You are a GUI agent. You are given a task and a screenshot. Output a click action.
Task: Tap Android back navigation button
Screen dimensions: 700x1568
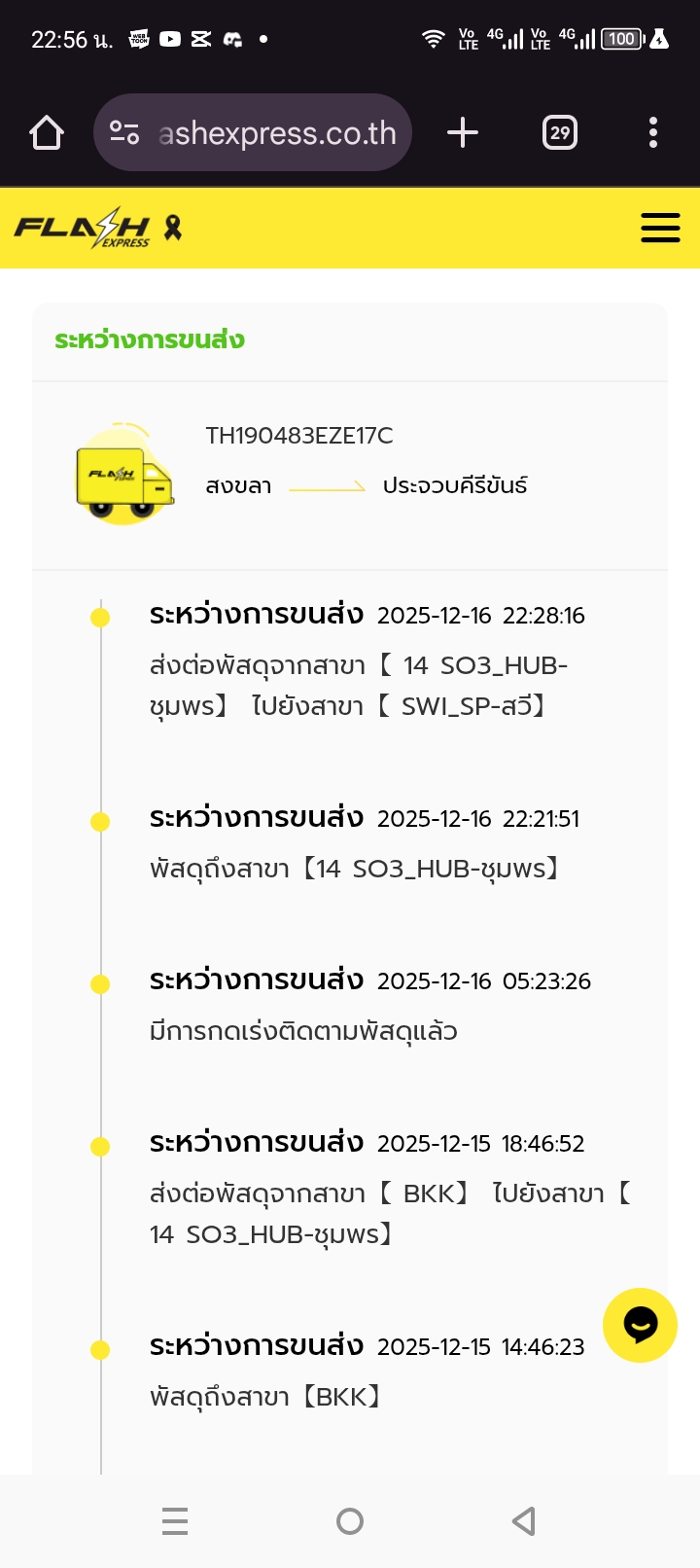tap(524, 1521)
